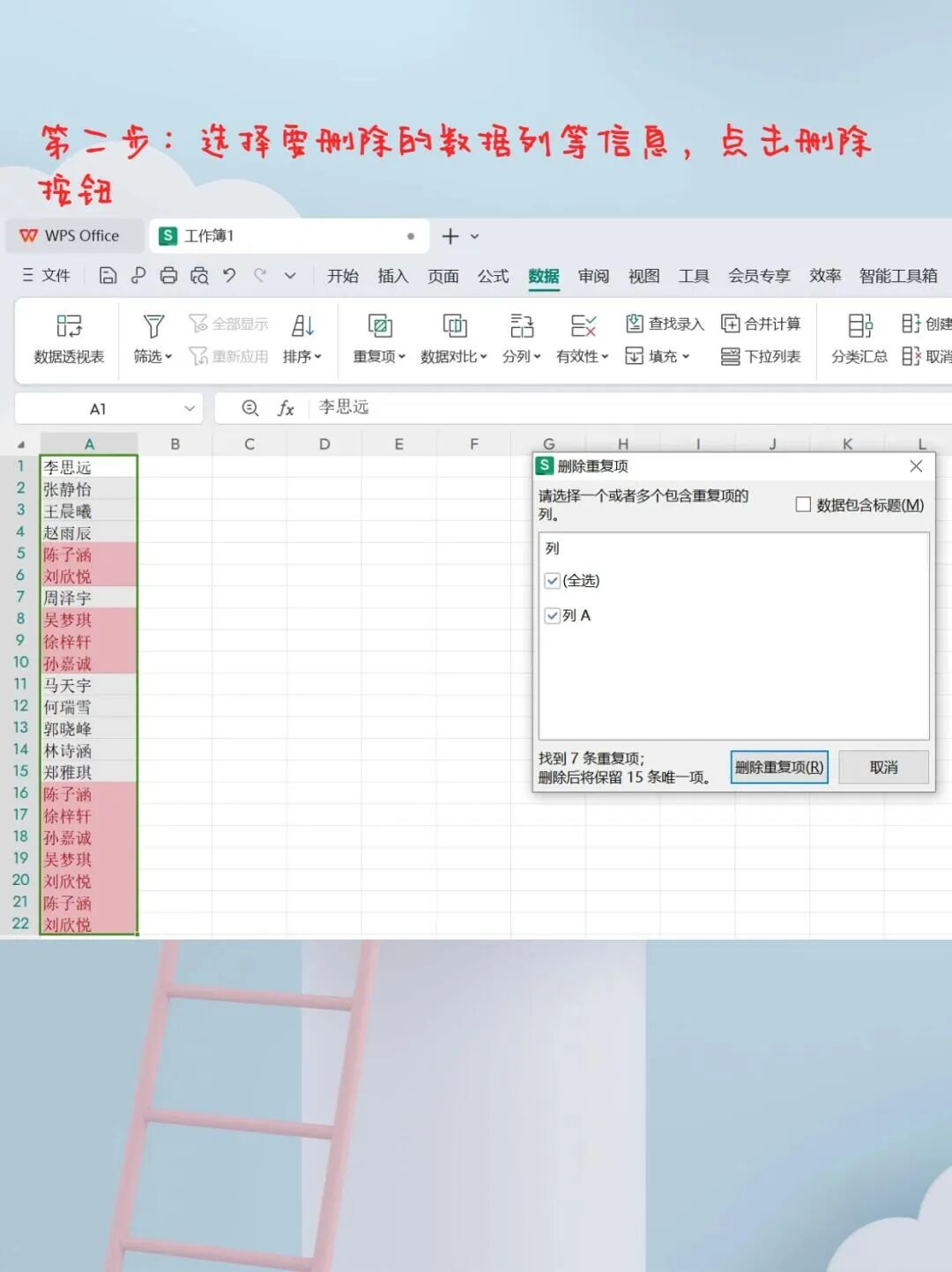Switch to the 公式 ribbon tab
The height and width of the screenshot is (1272, 952).
(494, 276)
